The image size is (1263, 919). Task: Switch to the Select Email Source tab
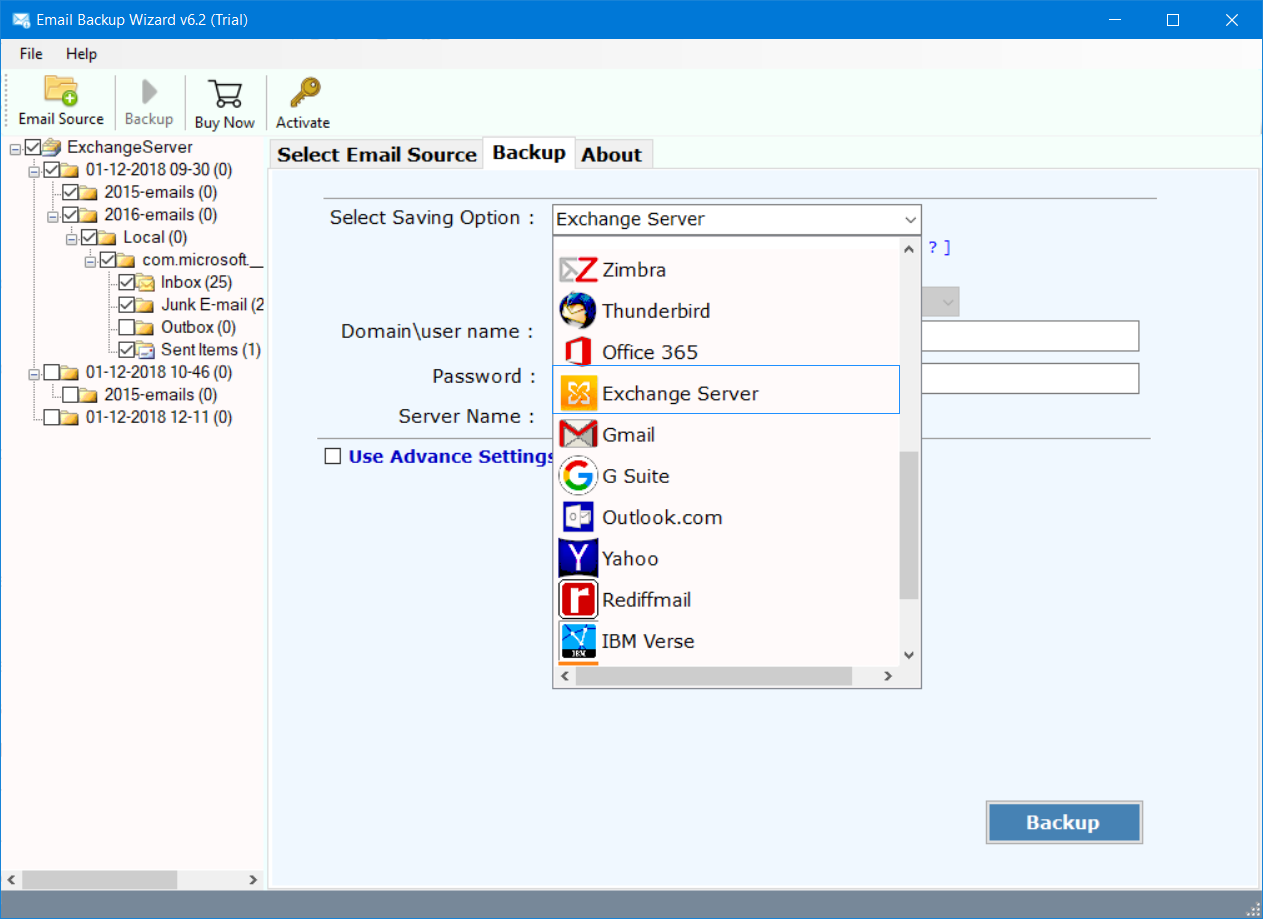pyautogui.click(x=377, y=154)
